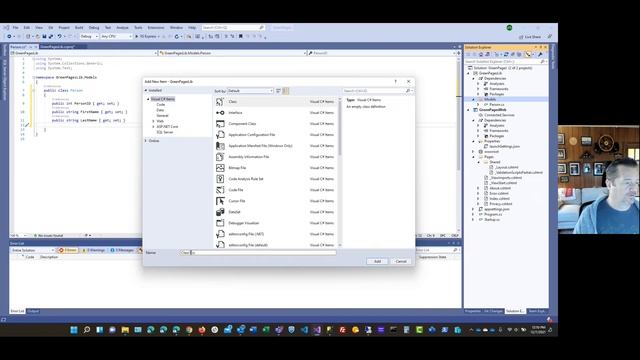Screen dimensions: 640x360
Task: Click the Search Solution Explorer box
Action: 506,62
